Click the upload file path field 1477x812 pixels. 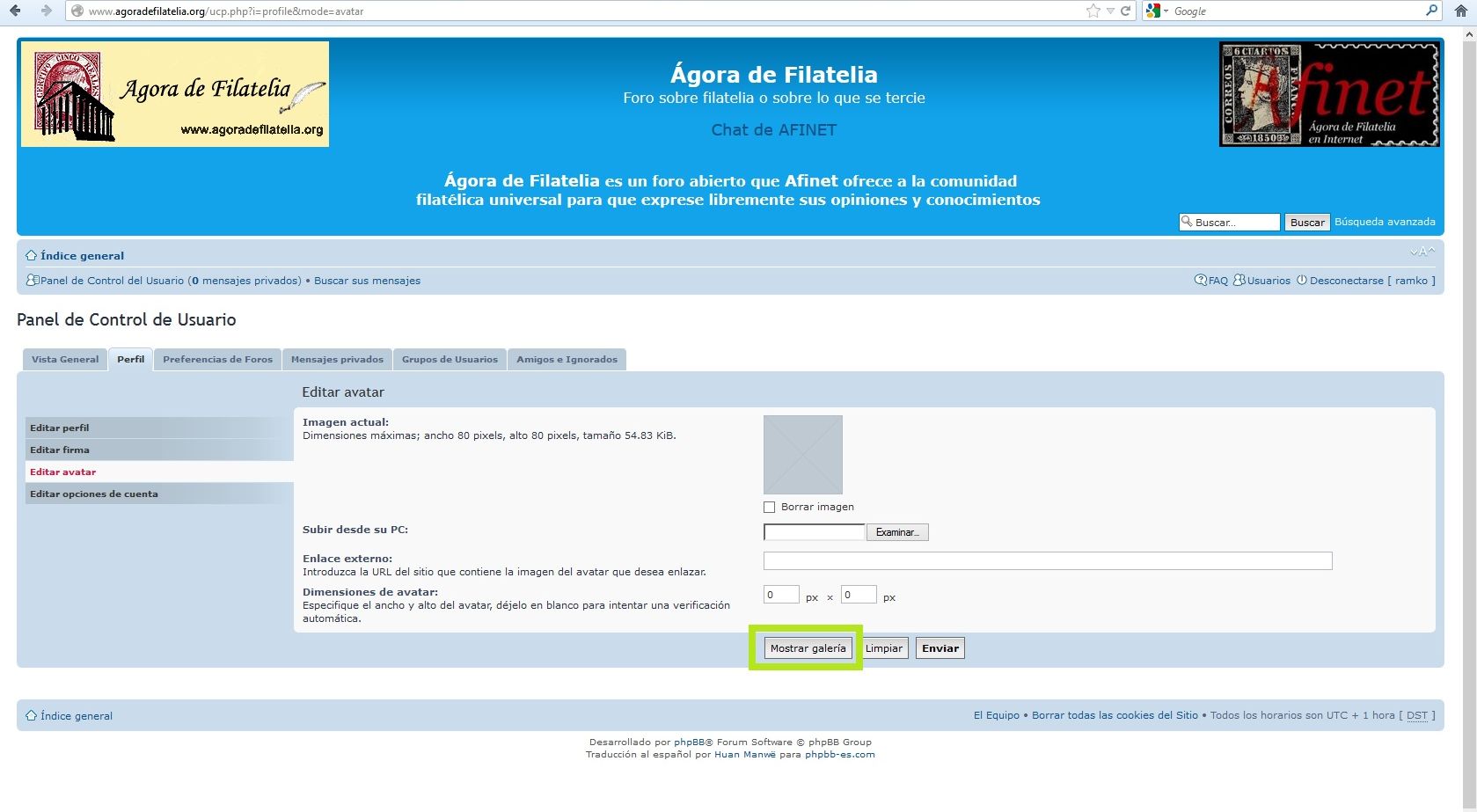tap(815, 532)
